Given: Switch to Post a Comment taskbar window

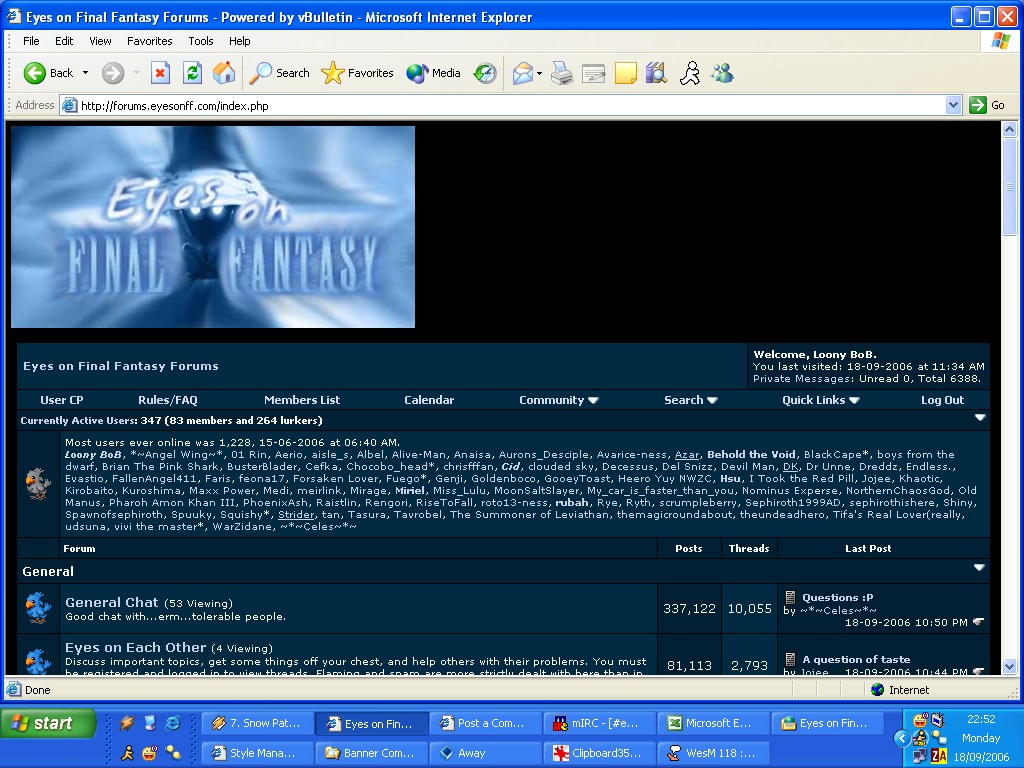Looking at the screenshot, I should point(485,724).
